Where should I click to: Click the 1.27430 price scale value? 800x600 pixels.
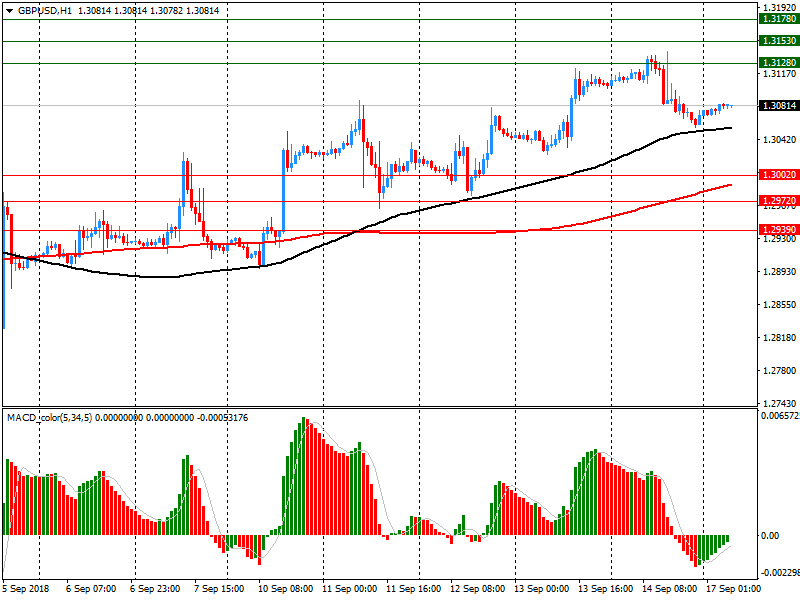pos(779,404)
